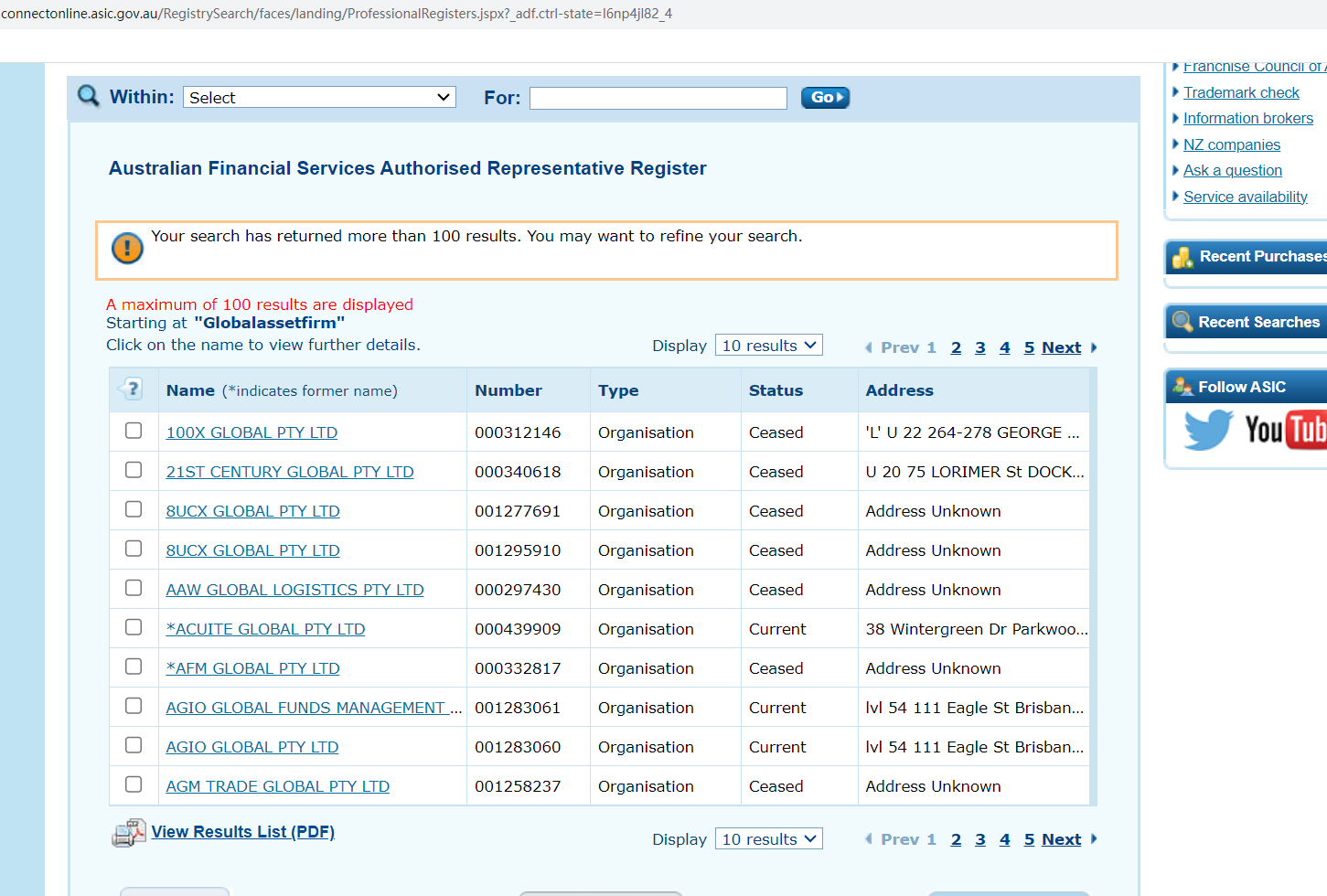Open the YouTube logo under Follow ASIC

pyautogui.click(x=1285, y=429)
